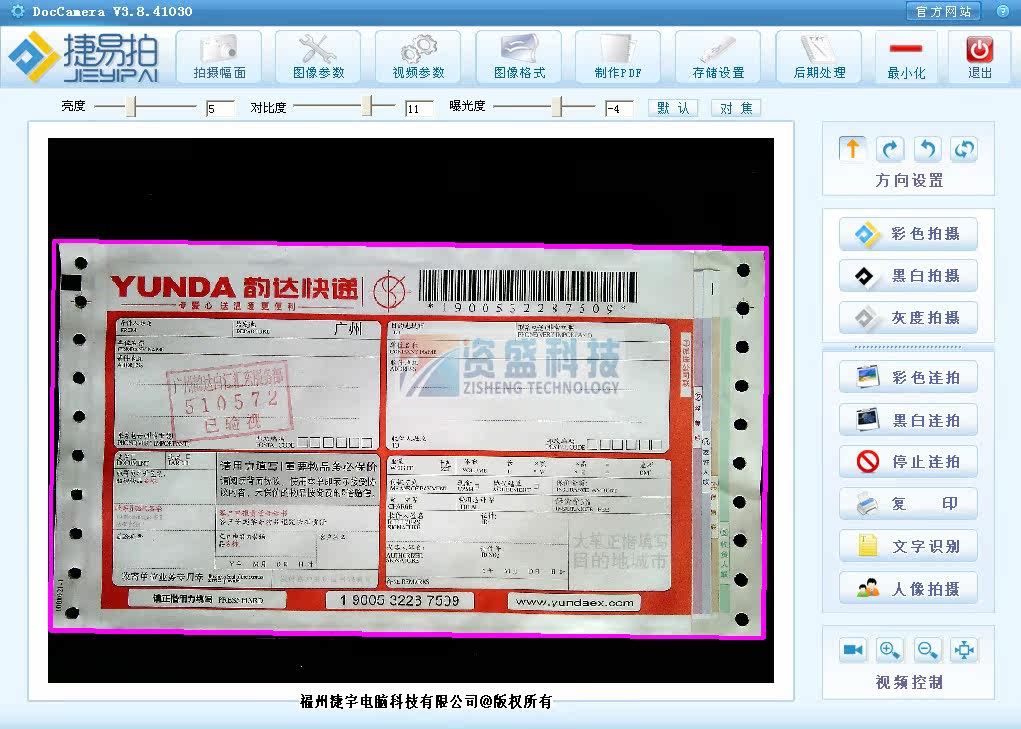This screenshot has height=729, width=1021.
Task: Start 彩色连拍 color continuous shooting
Action: tap(908, 378)
